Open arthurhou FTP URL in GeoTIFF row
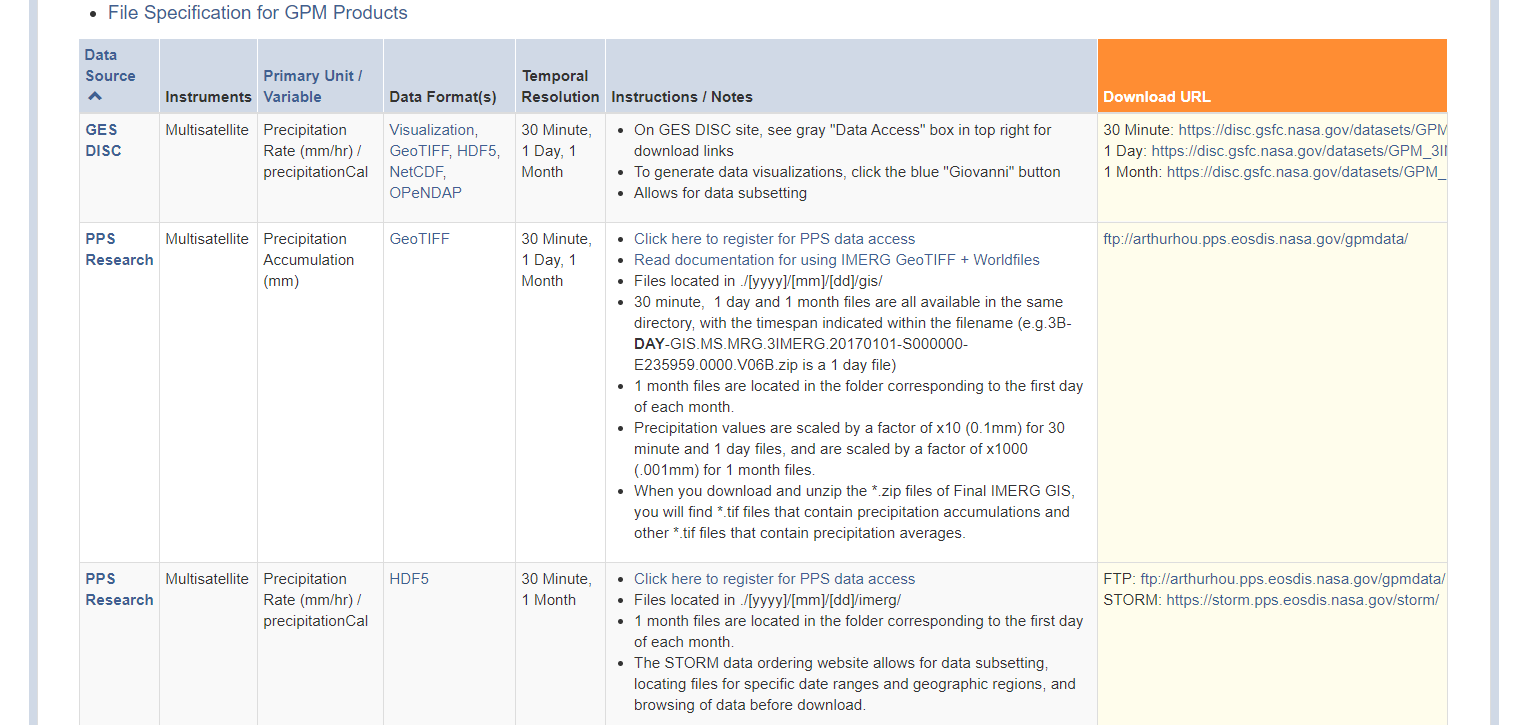 coord(1255,239)
